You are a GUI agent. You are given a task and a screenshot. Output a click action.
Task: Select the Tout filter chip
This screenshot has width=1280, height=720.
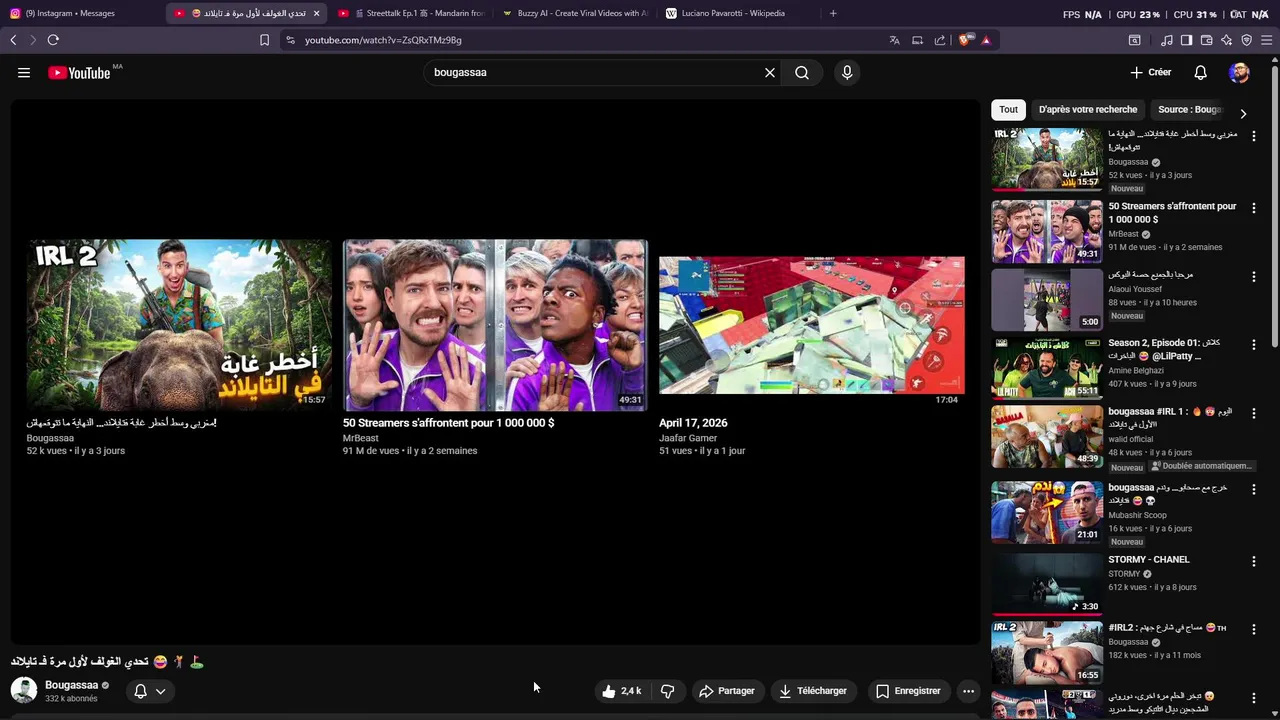(x=1008, y=110)
